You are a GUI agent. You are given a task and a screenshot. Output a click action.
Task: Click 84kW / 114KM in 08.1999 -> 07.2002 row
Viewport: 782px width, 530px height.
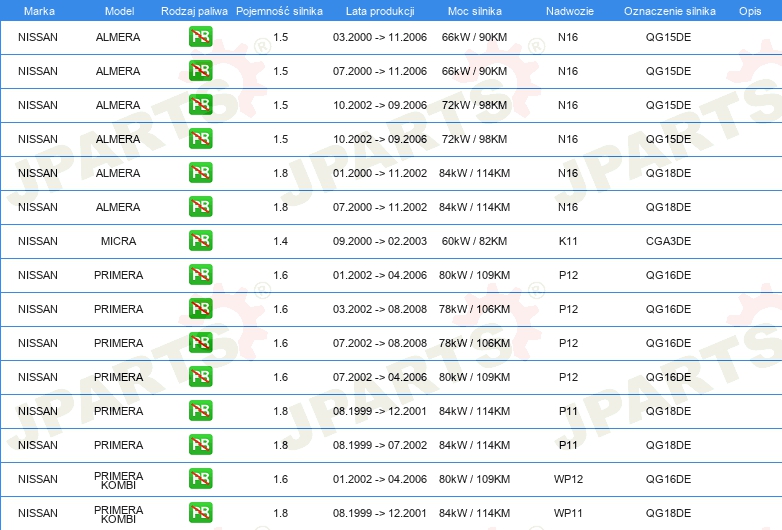click(x=474, y=445)
